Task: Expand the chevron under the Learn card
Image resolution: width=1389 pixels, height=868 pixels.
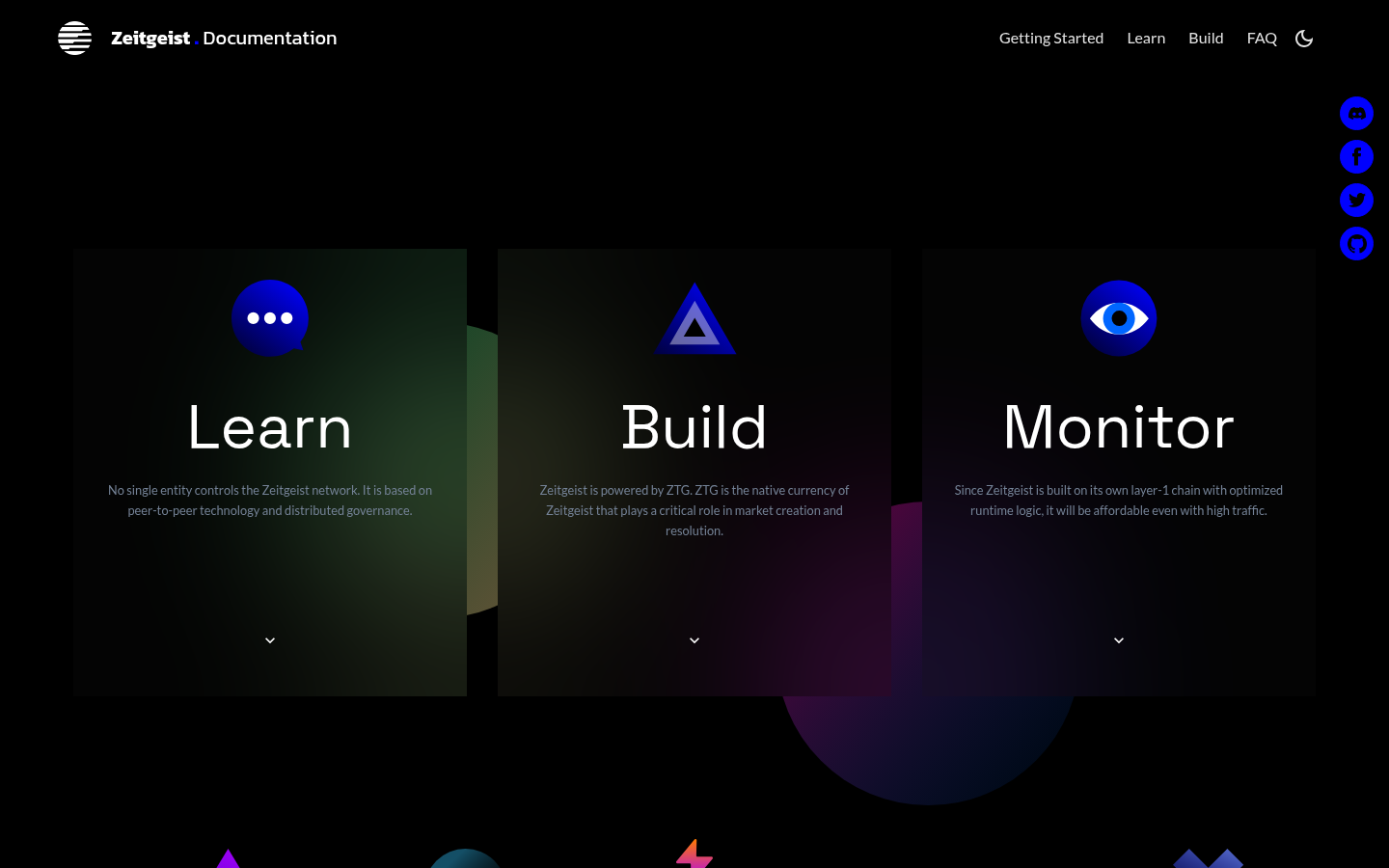Action: (x=270, y=640)
